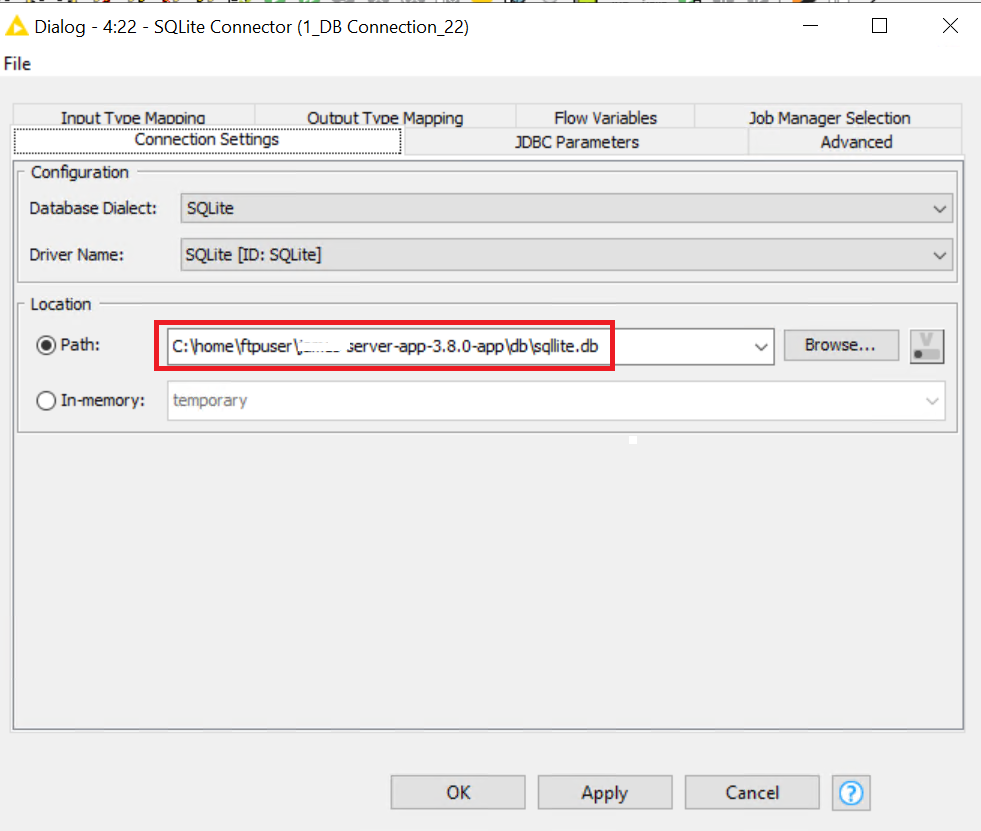Click the Location group title
The image size is (981, 831).
coord(61,304)
